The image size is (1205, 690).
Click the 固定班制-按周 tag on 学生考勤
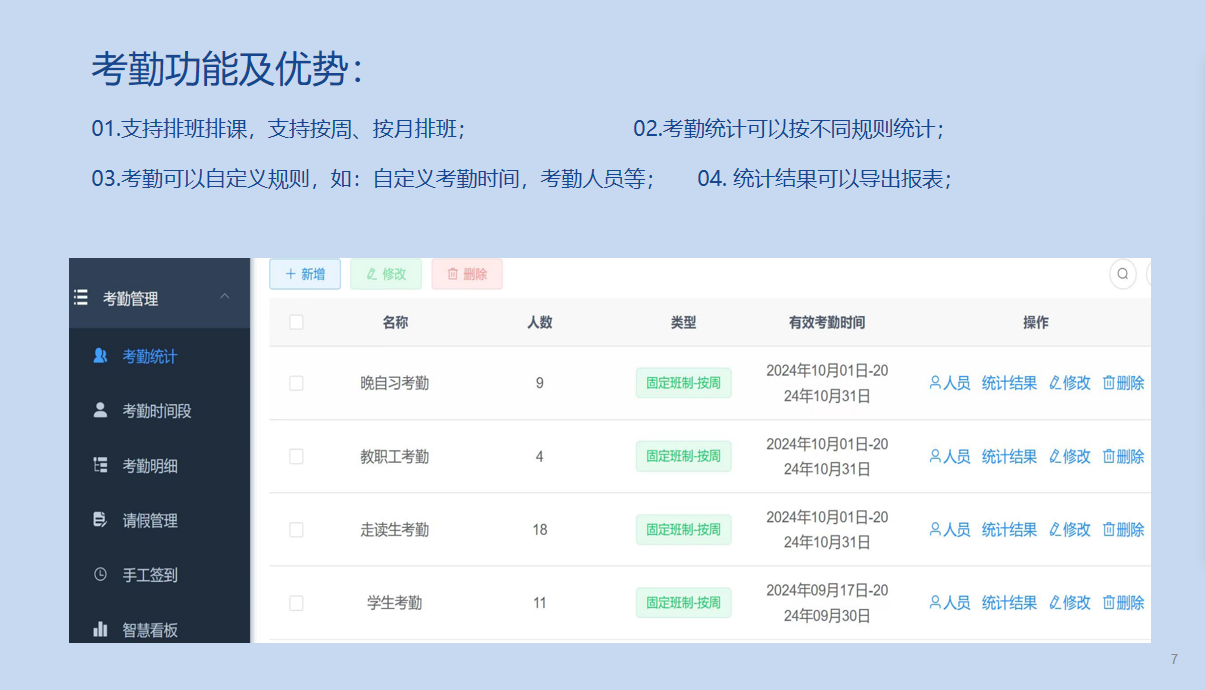[x=683, y=602]
